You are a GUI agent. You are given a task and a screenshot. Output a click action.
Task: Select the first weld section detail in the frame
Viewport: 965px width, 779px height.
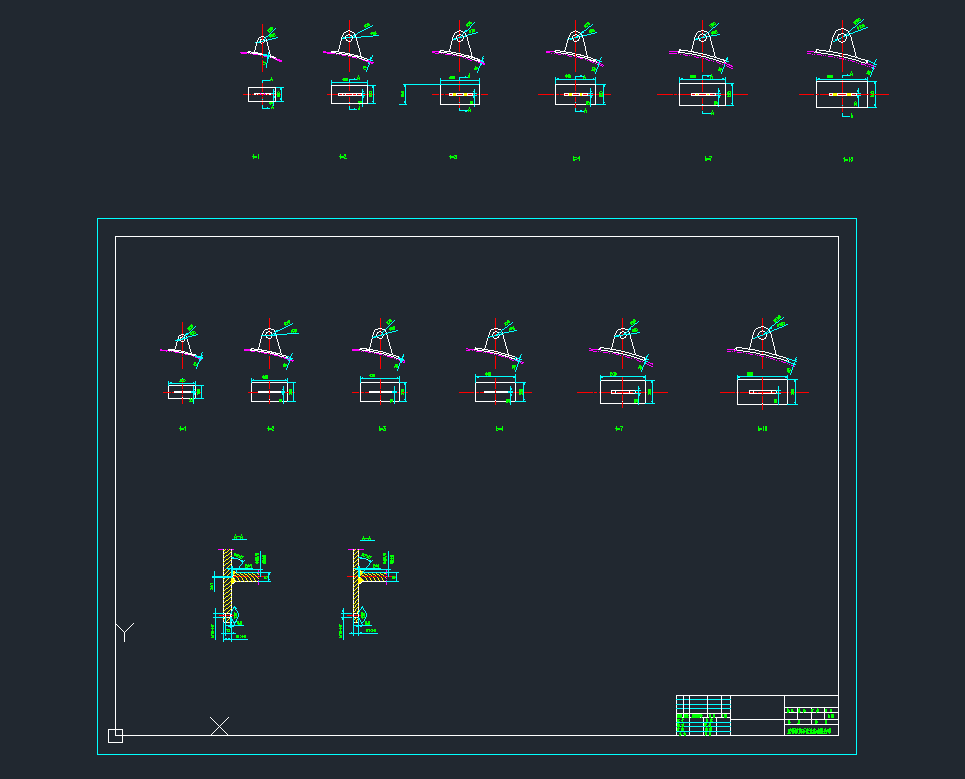pos(239,594)
